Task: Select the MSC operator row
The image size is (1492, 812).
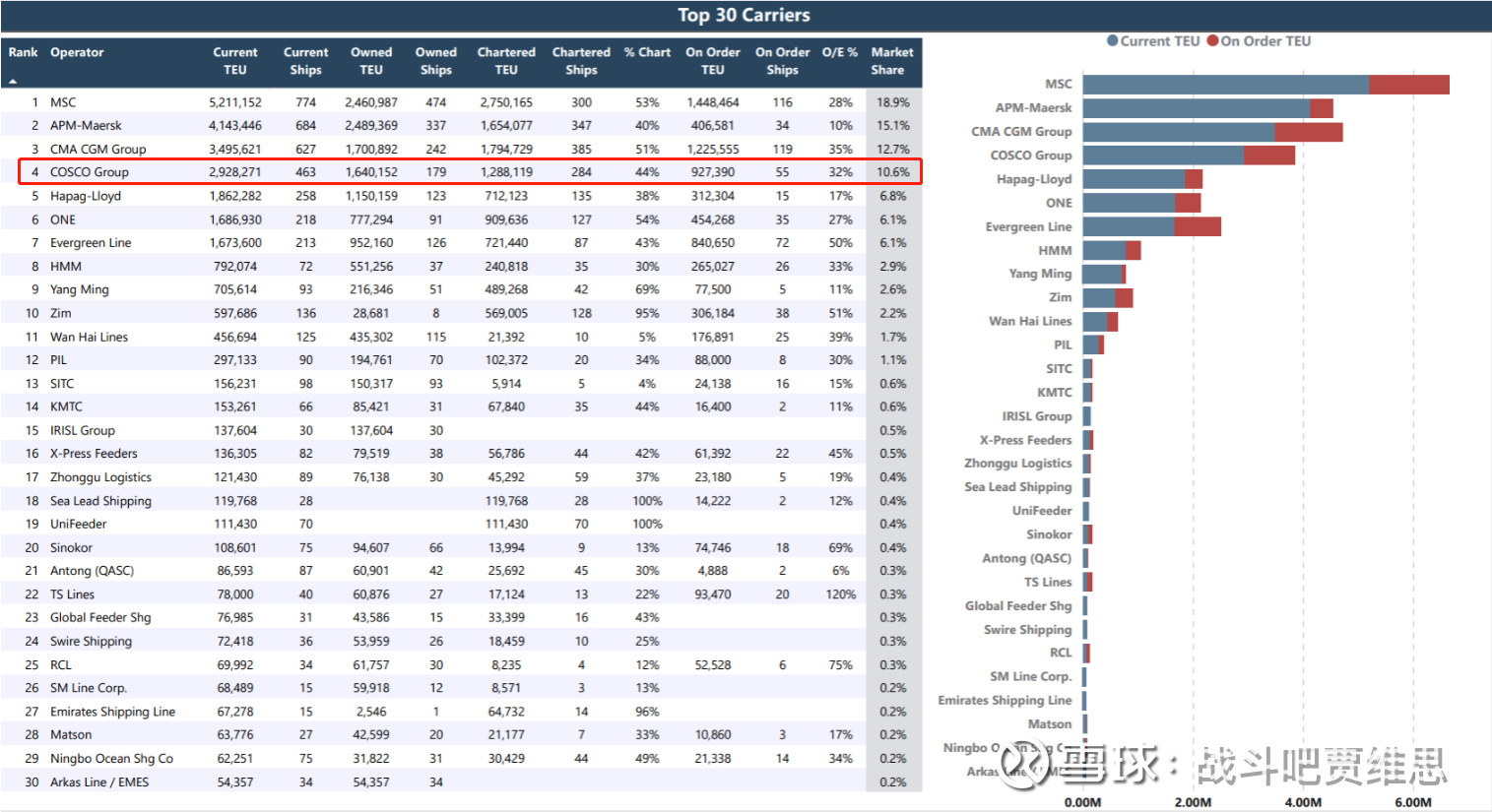Action: 461,102
